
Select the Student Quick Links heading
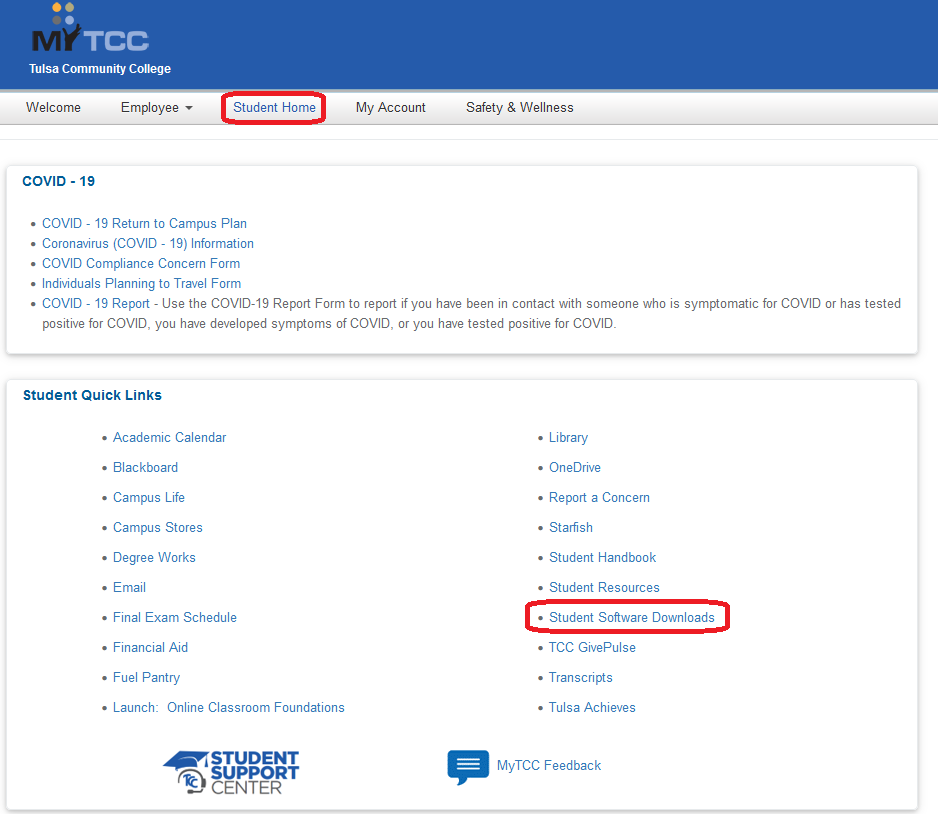tap(92, 395)
